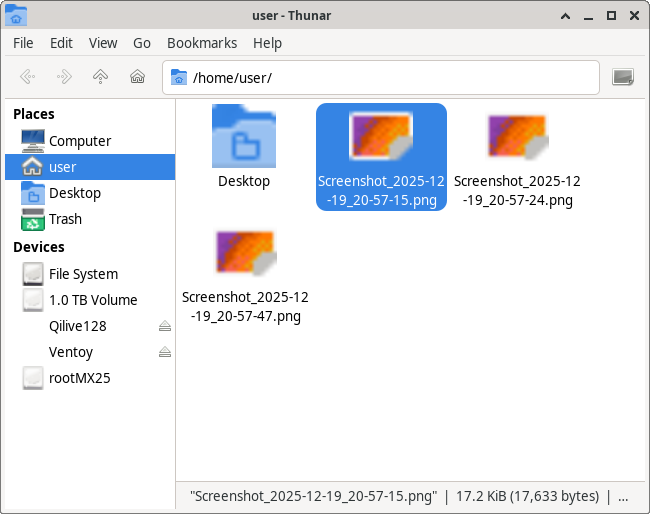Open the Desktop folder icon in file view
This screenshot has width=650, height=514.
[x=244, y=139]
